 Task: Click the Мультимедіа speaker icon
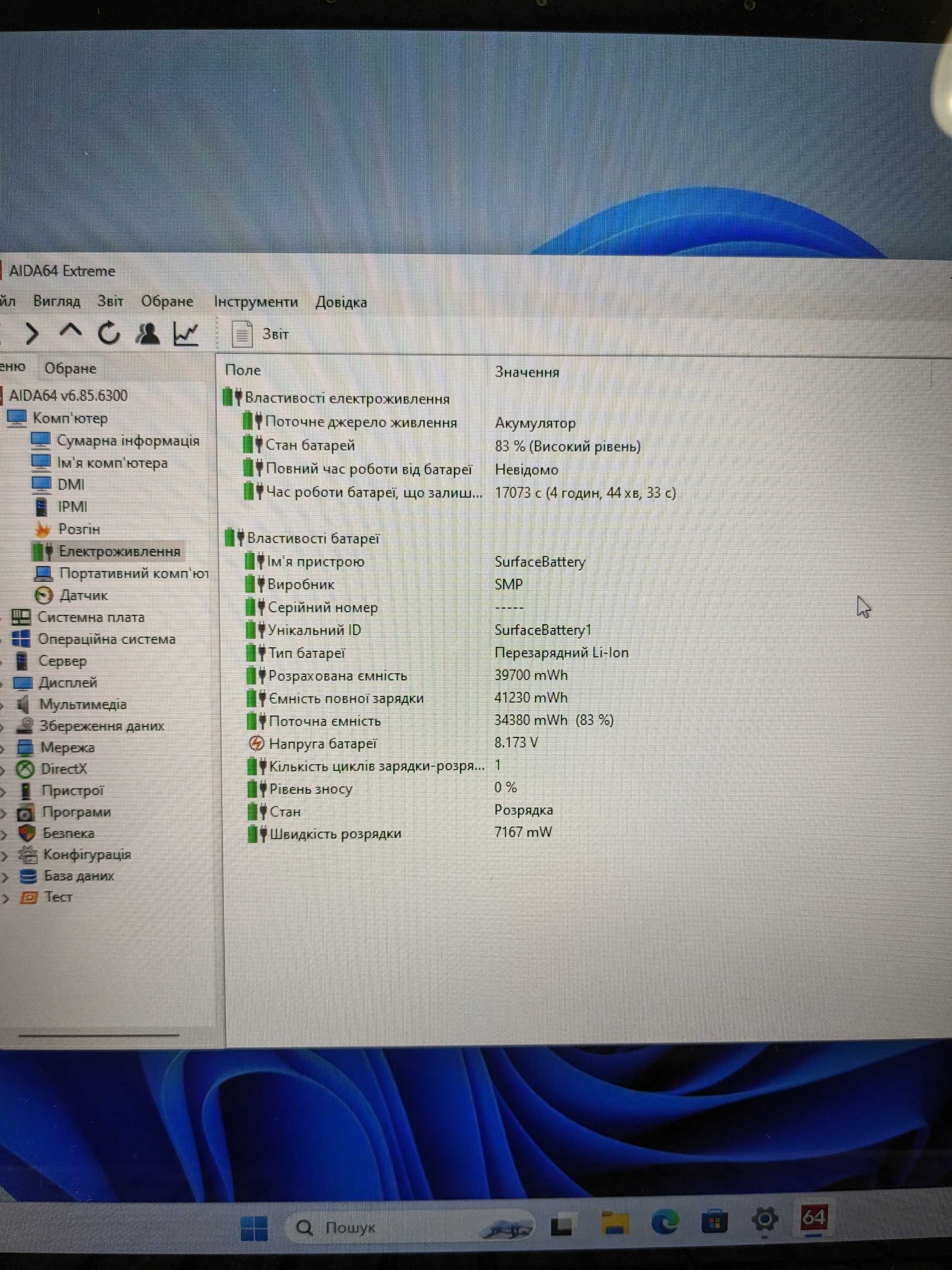pyautogui.click(x=23, y=704)
